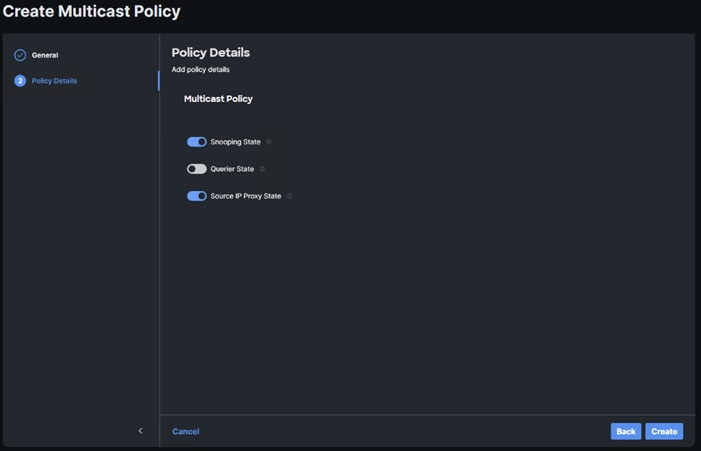Cancel the policy creation
Screen dimensions: 701x451
[186, 431]
